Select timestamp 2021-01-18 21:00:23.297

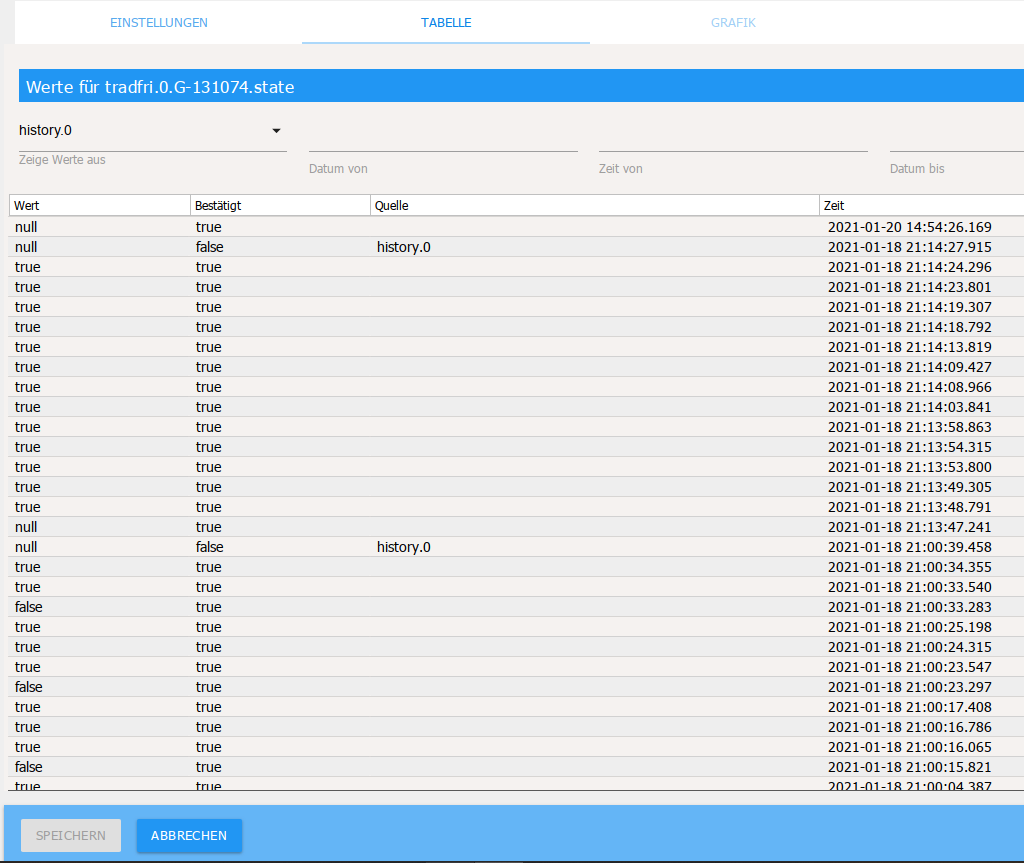pyautogui.click(x=910, y=687)
